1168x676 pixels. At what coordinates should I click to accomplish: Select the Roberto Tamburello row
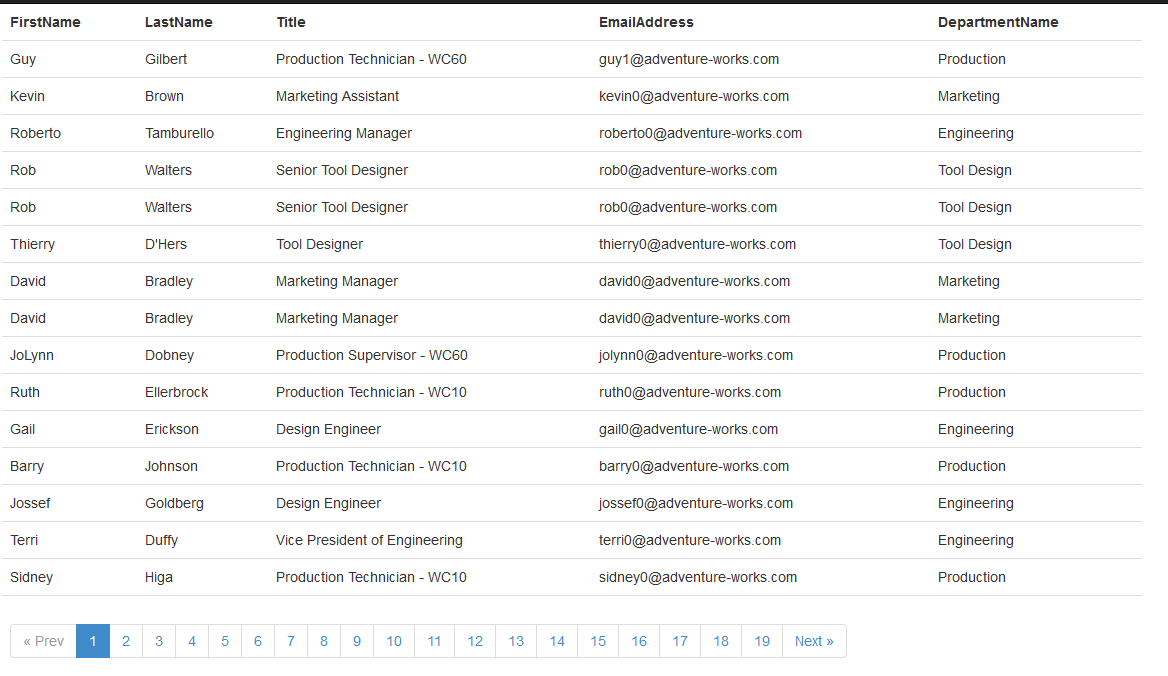(x=571, y=133)
